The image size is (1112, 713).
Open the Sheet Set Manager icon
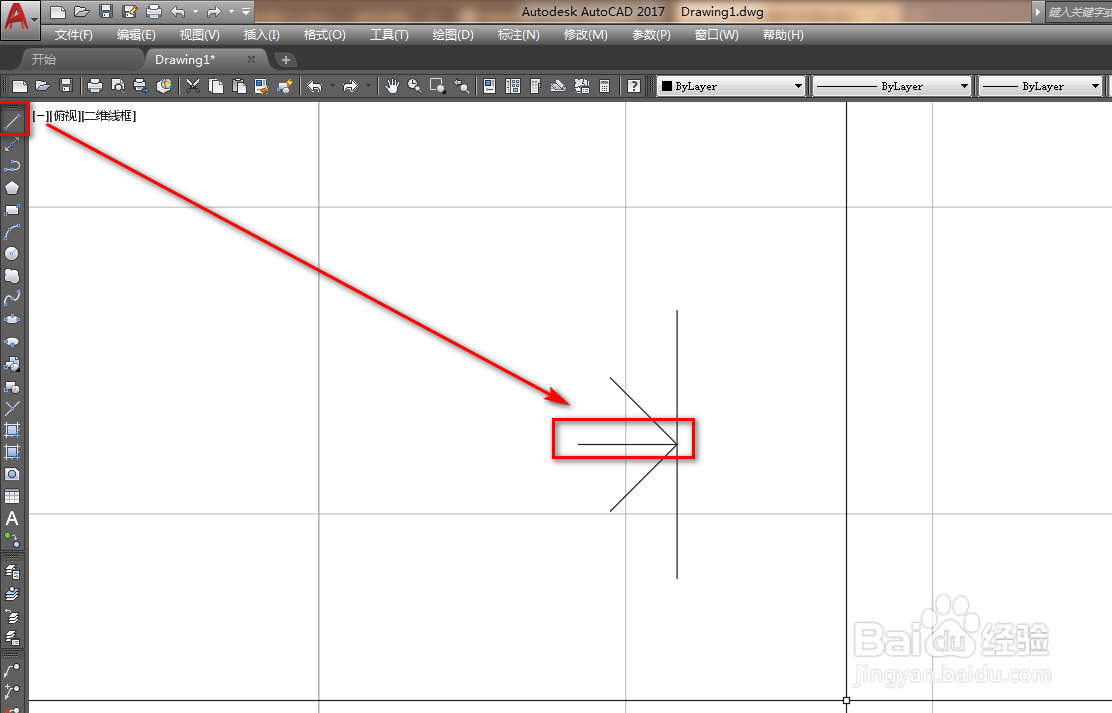click(558, 87)
